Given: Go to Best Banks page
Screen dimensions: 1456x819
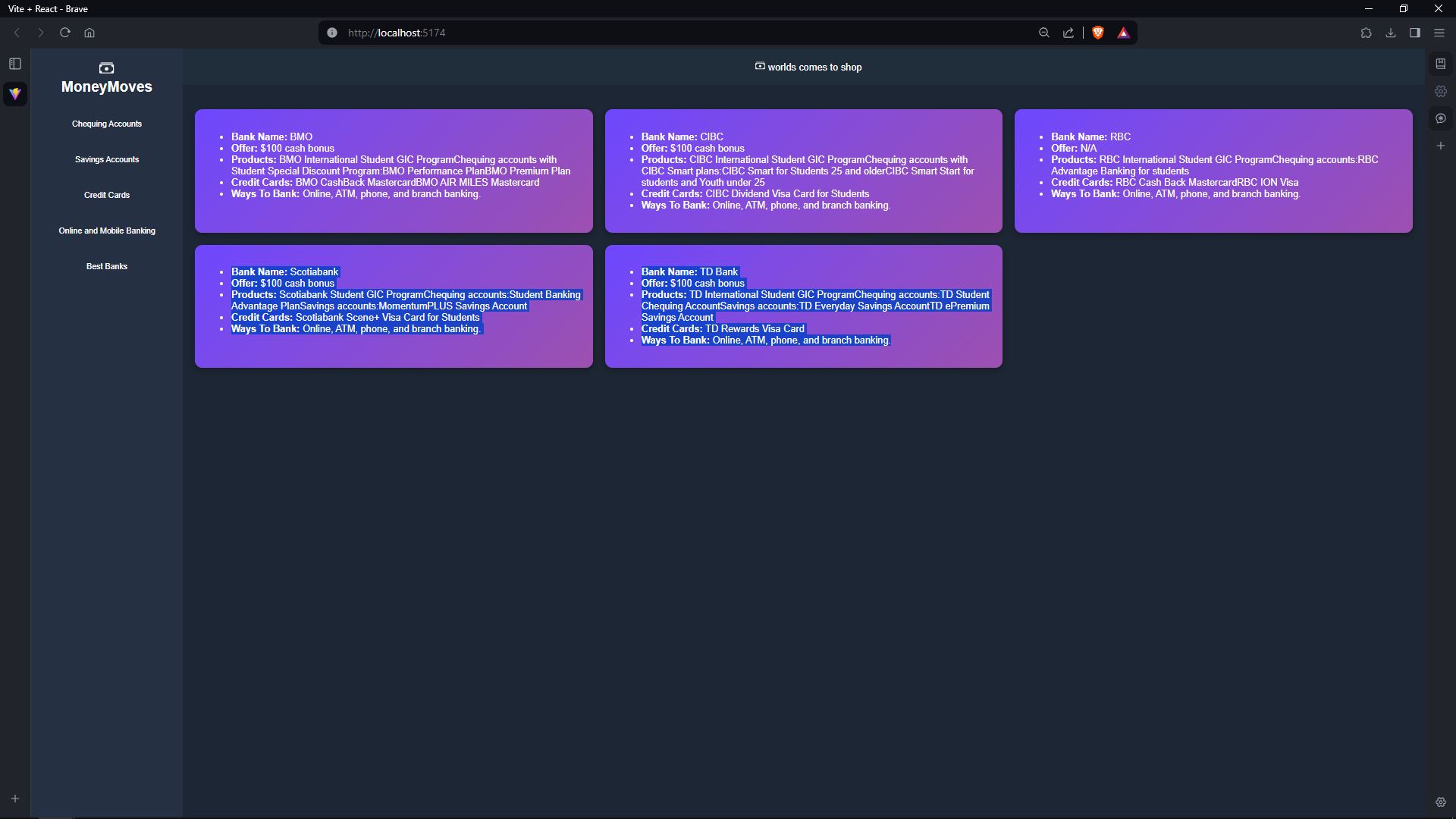Looking at the screenshot, I should (x=107, y=266).
